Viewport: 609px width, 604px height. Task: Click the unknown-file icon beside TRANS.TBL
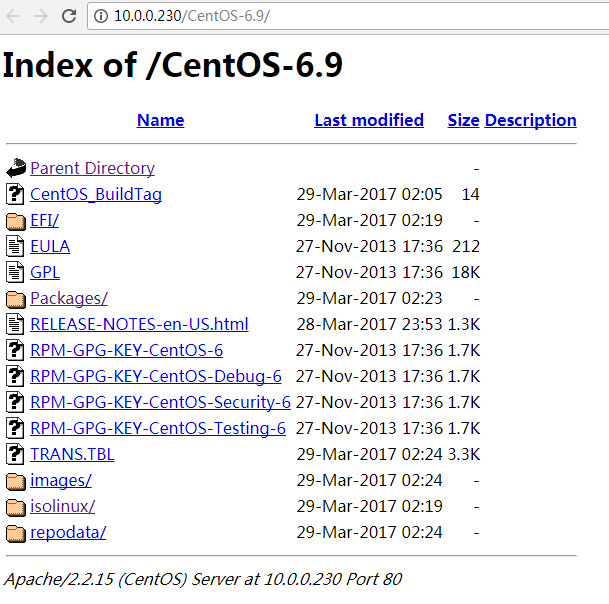click(x=16, y=454)
